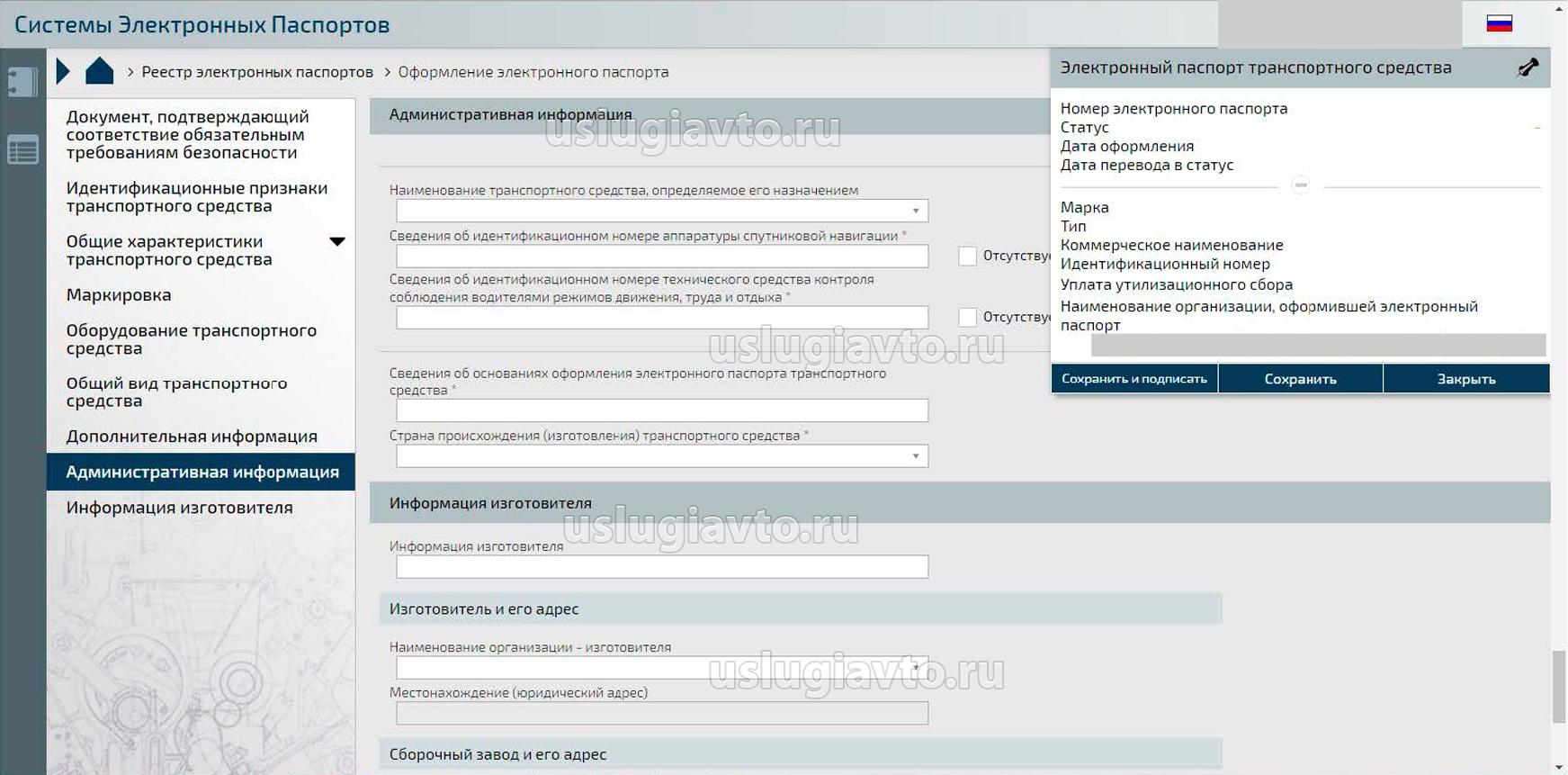This screenshot has width=1568, height=775.
Task: Click the dark triangle arrow beside home icon
Action: tap(62, 71)
